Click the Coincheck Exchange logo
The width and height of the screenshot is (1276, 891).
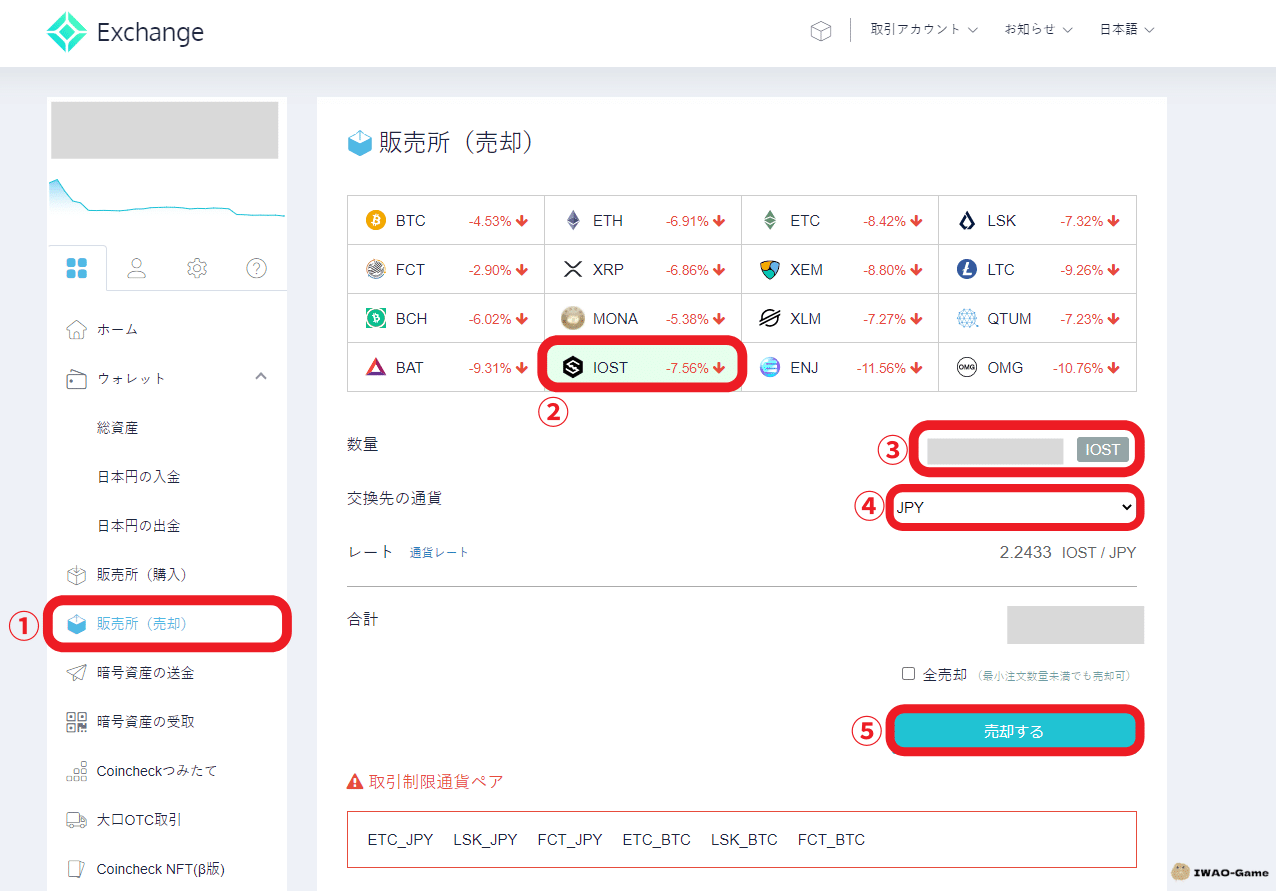tap(125, 32)
